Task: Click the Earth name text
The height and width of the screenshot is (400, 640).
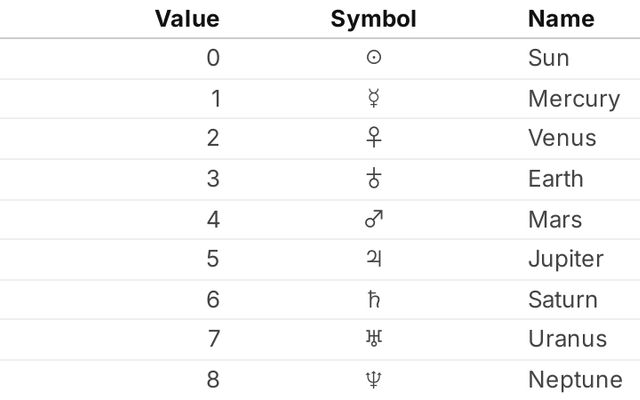Action: (x=556, y=179)
